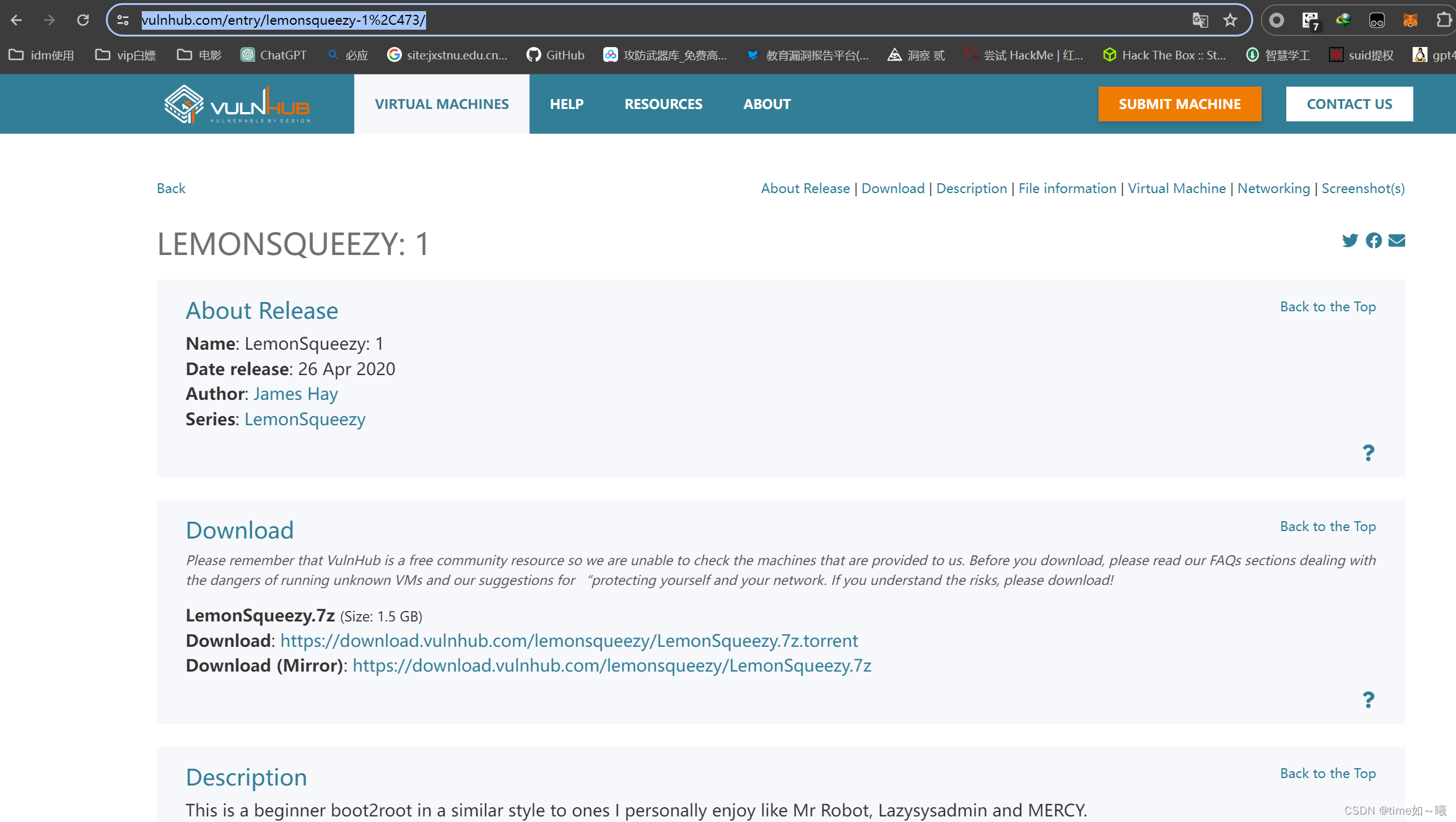Image resolution: width=1456 pixels, height=822 pixels.
Task: Click the VulnHub logo icon
Action: click(186, 104)
